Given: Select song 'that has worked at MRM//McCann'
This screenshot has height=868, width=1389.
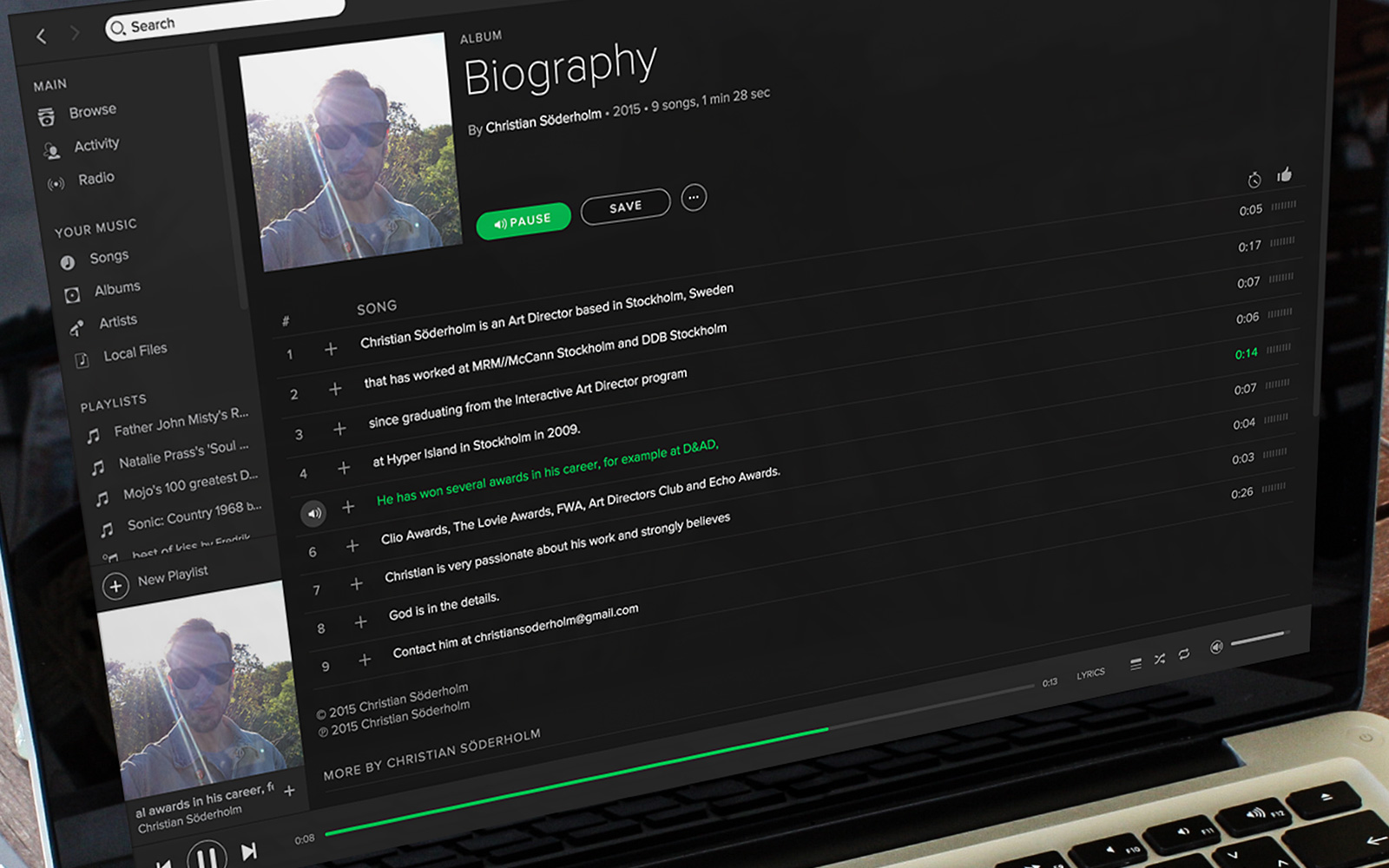Looking at the screenshot, I should [545, 356].
